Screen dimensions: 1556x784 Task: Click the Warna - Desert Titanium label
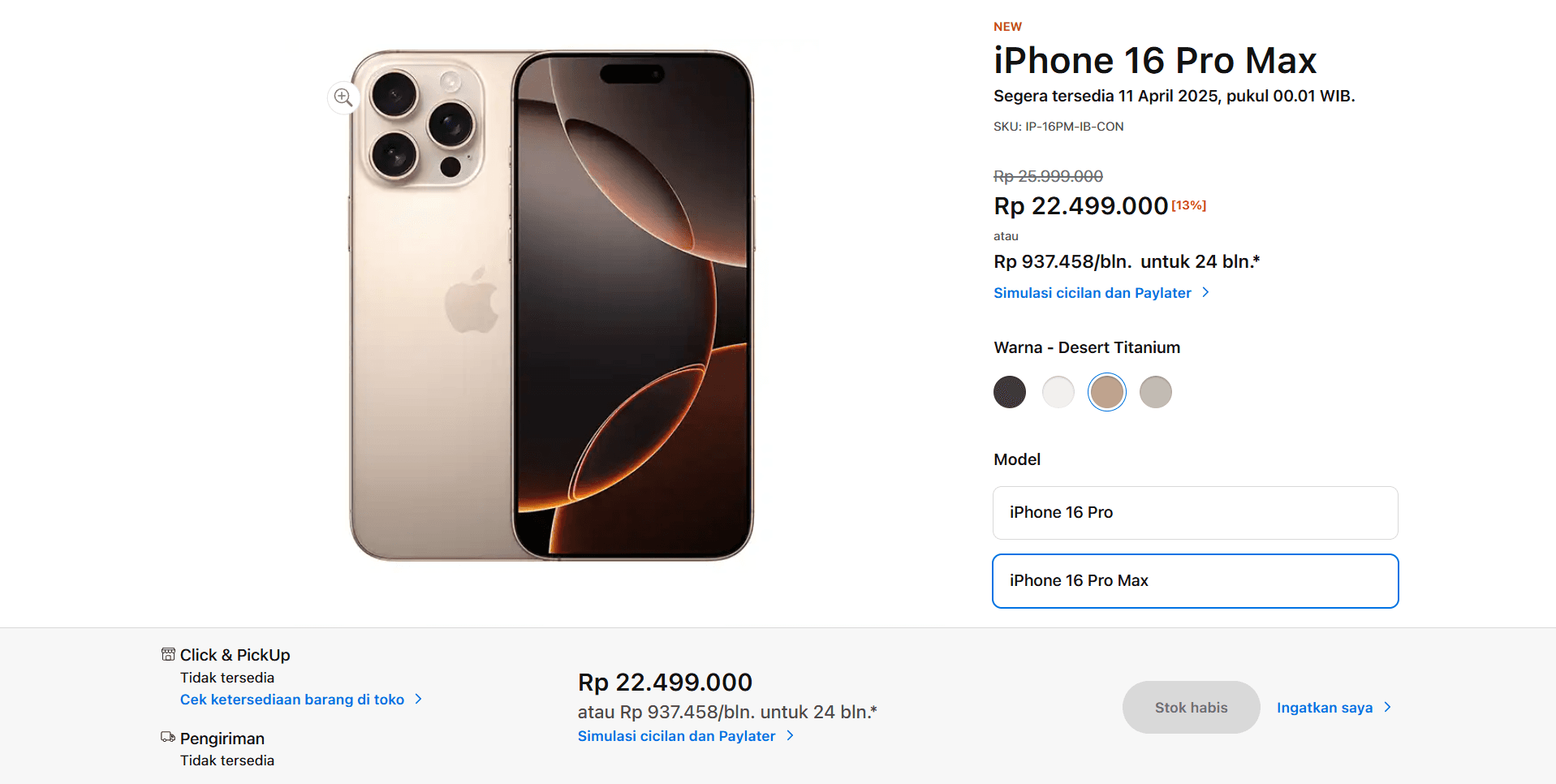[1087, 347]
